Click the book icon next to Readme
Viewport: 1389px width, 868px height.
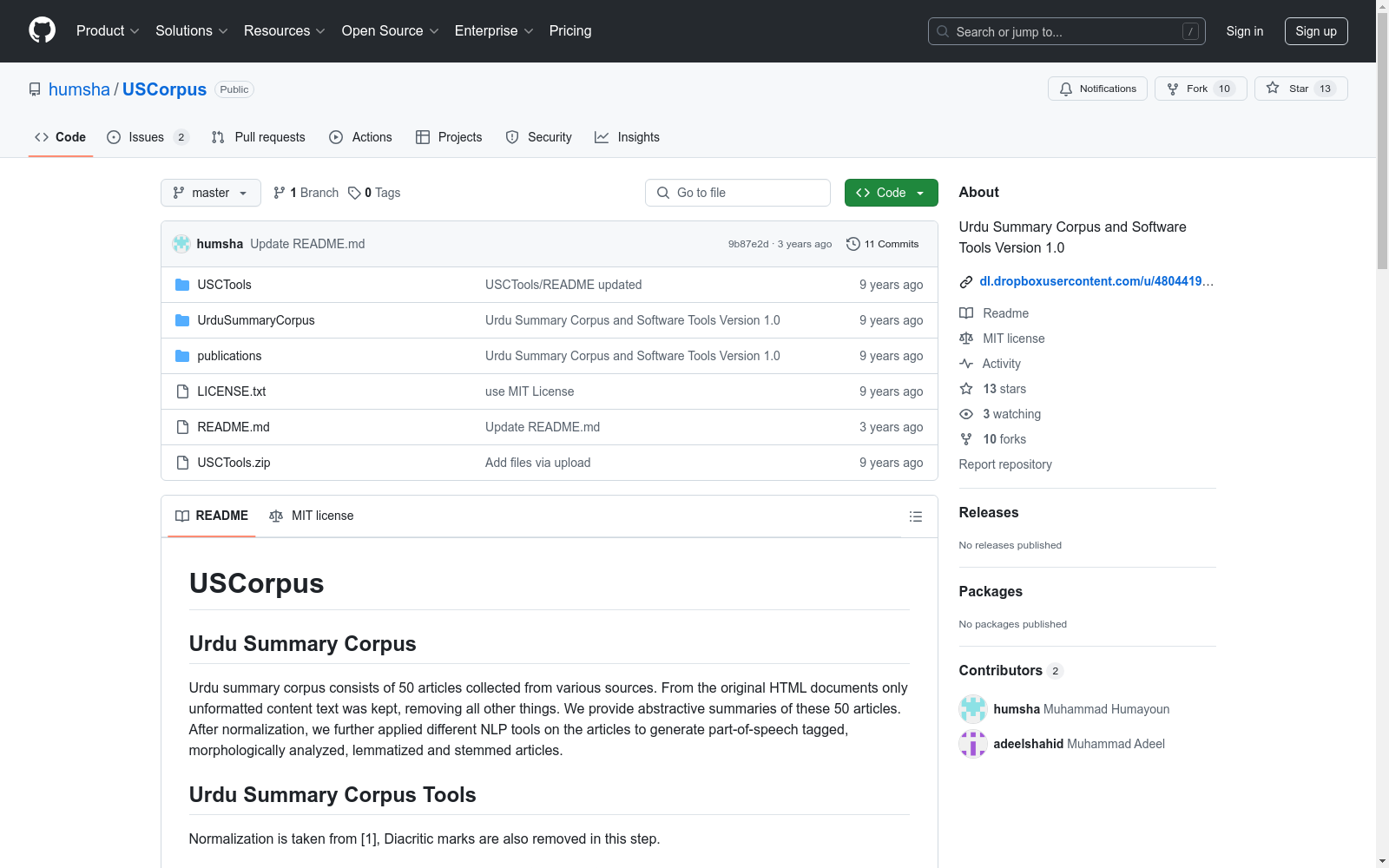click(966, 313)
